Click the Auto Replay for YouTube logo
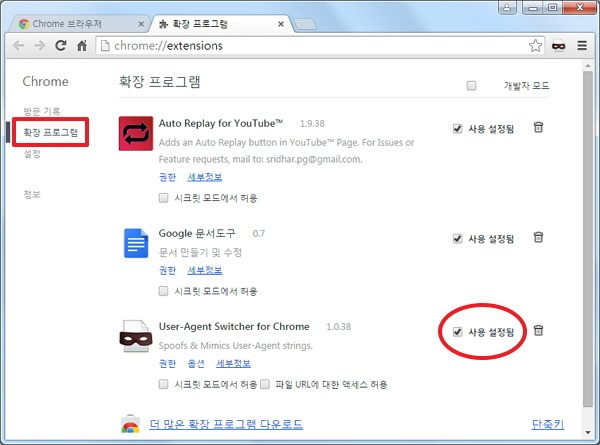 pos(136,134)
